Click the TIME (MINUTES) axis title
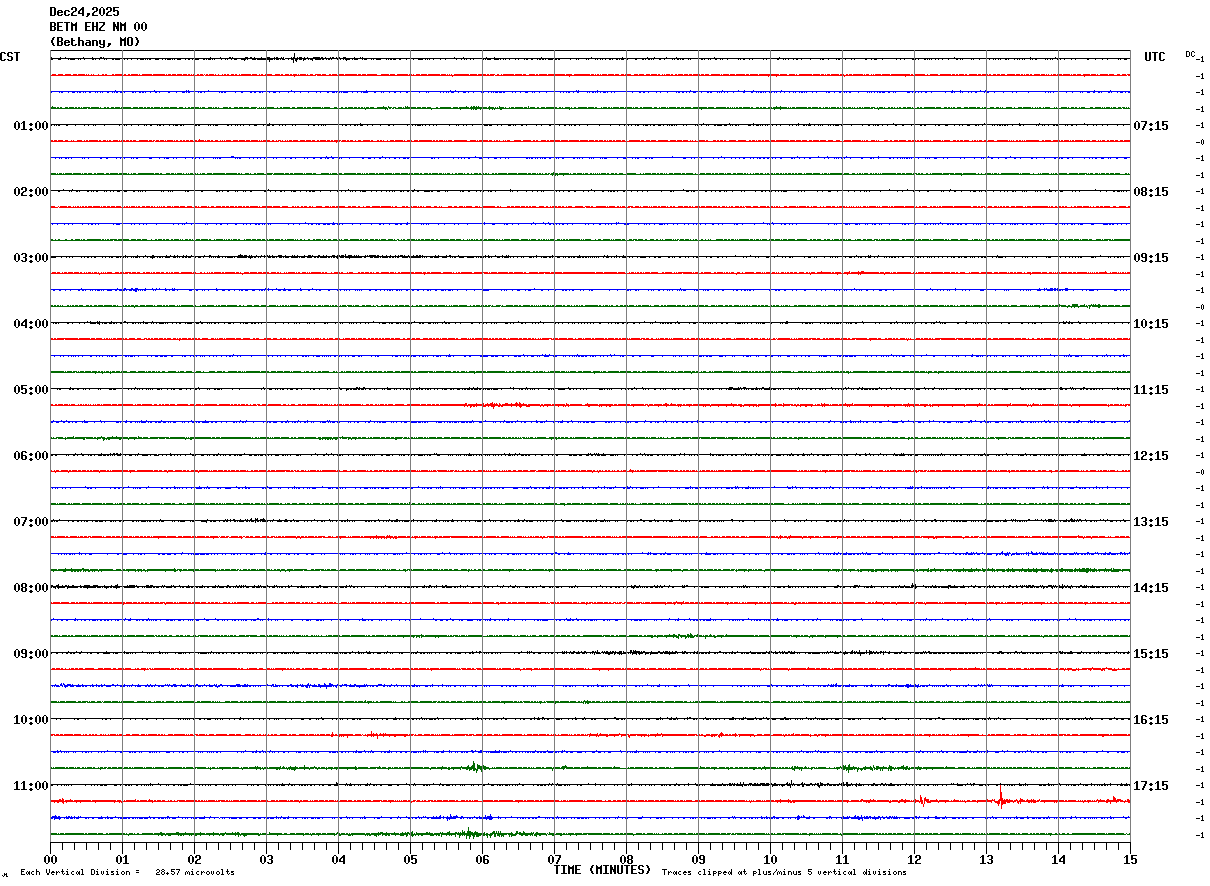 (602, 870)
